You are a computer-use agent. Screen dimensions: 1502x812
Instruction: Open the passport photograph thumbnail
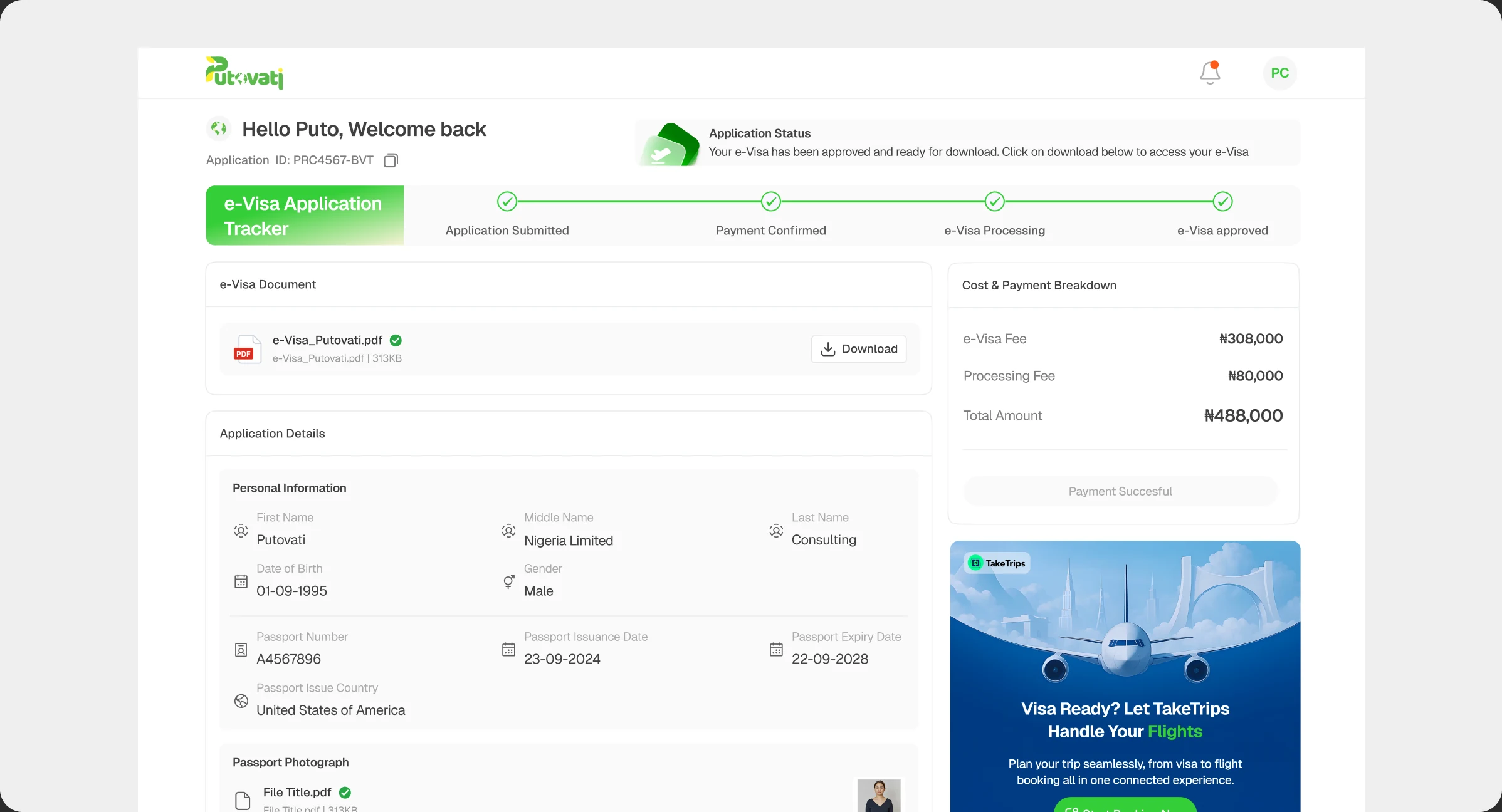[x=879, y=796]
